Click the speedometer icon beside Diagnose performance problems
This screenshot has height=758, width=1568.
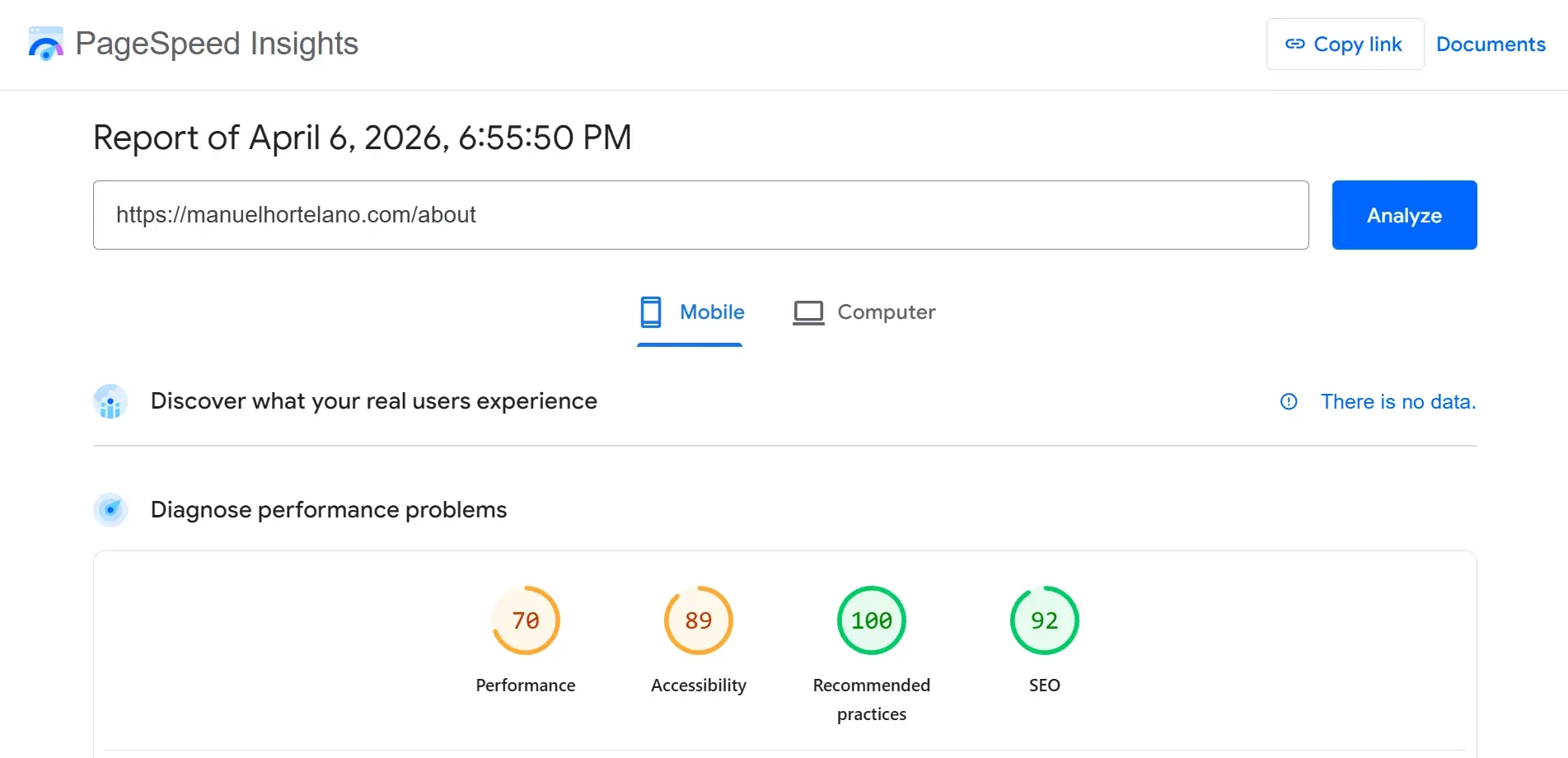tap(110, 510)
